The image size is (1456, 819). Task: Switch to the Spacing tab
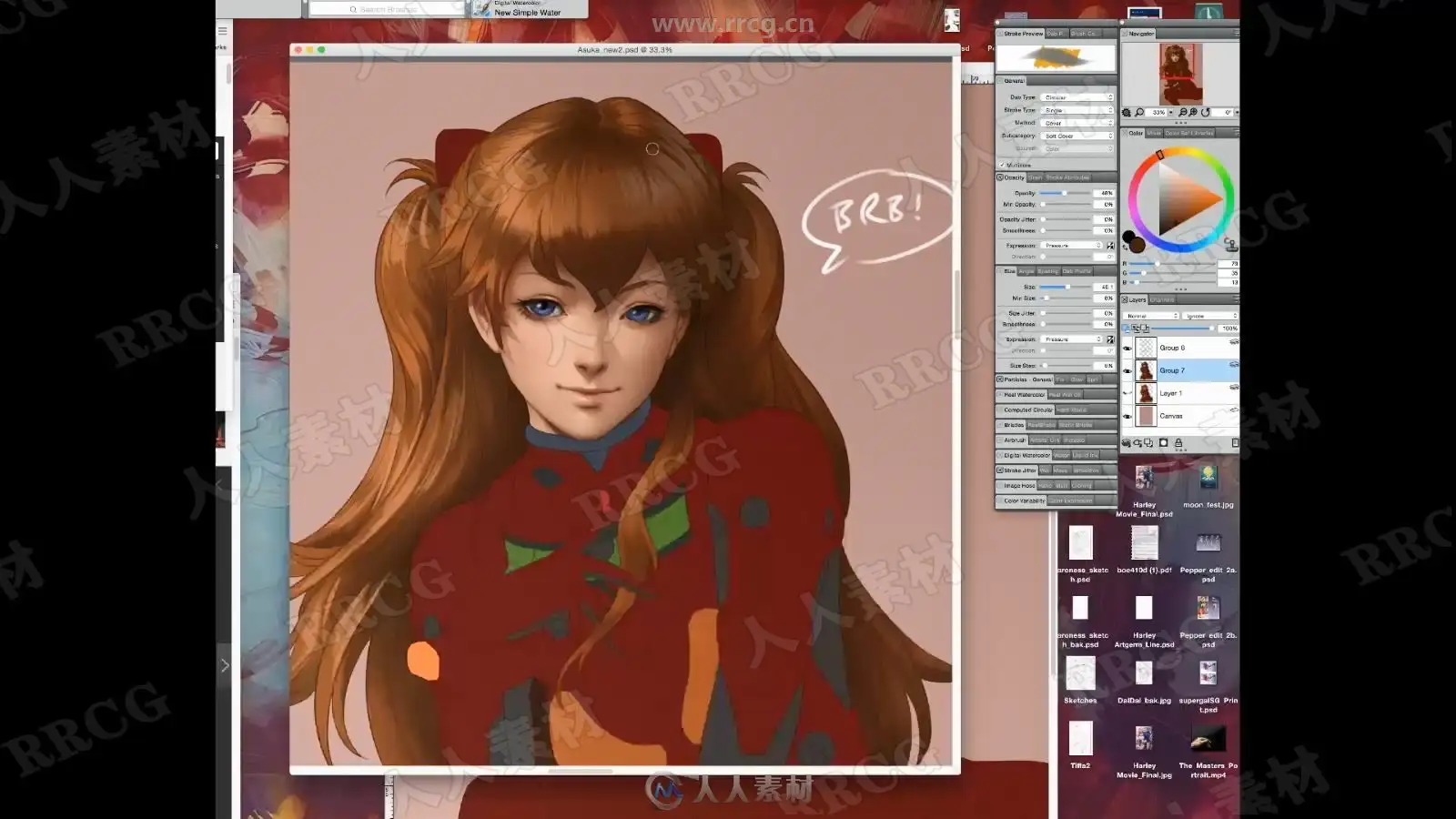pyautogui.click(x=1048, y=271)
